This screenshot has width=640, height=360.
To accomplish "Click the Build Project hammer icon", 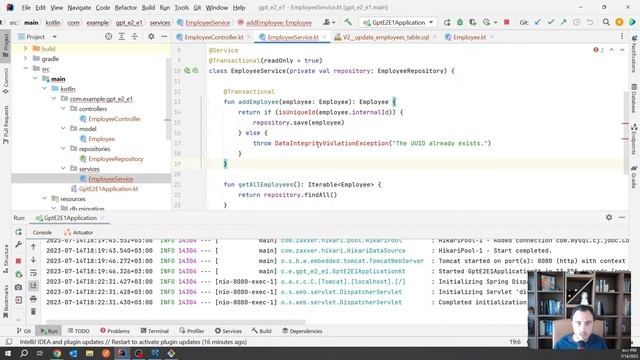I will (348, 22).
